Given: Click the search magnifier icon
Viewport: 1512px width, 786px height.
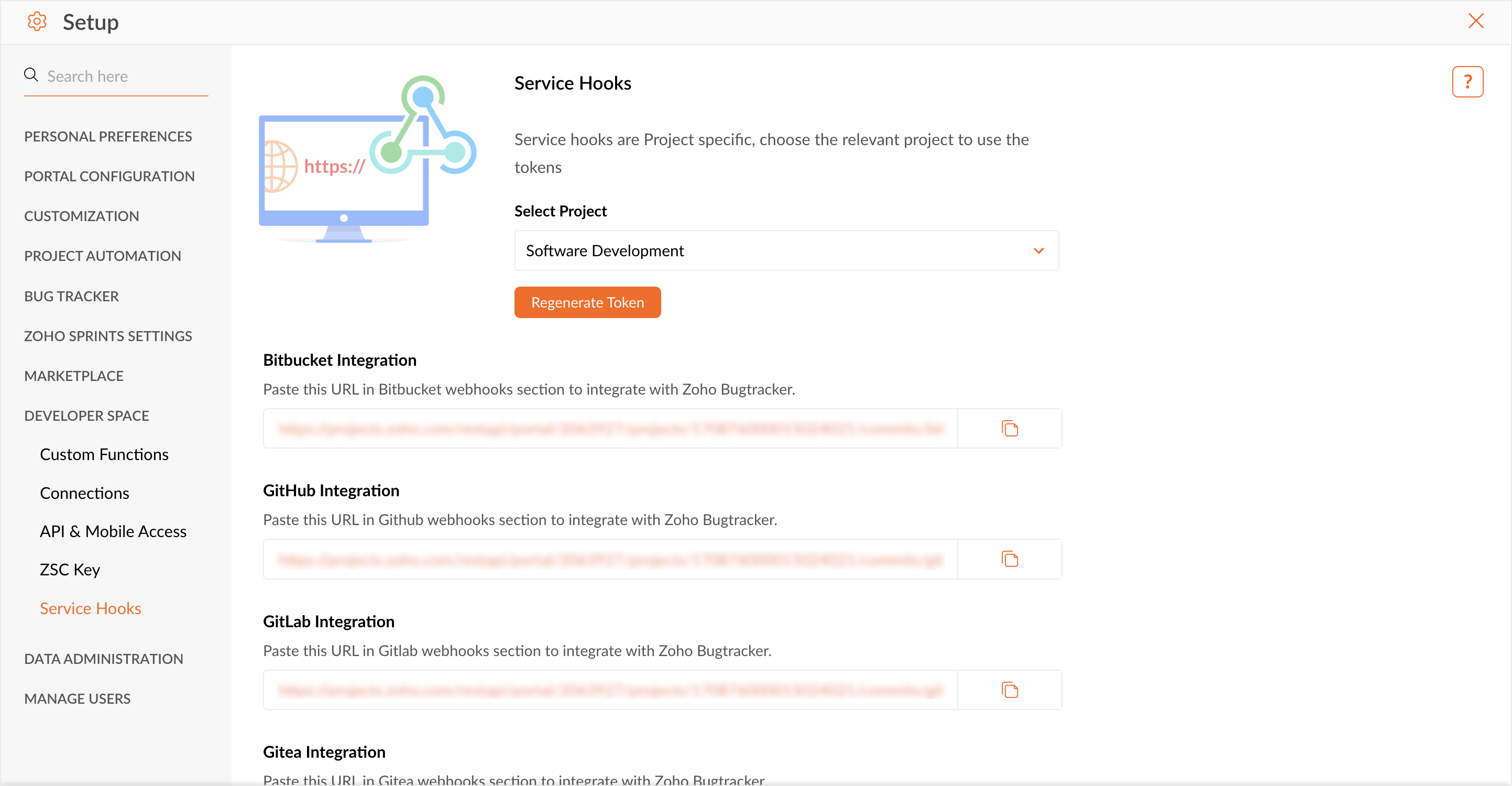Looking at the screenshot, I should [x=31, y=75].
